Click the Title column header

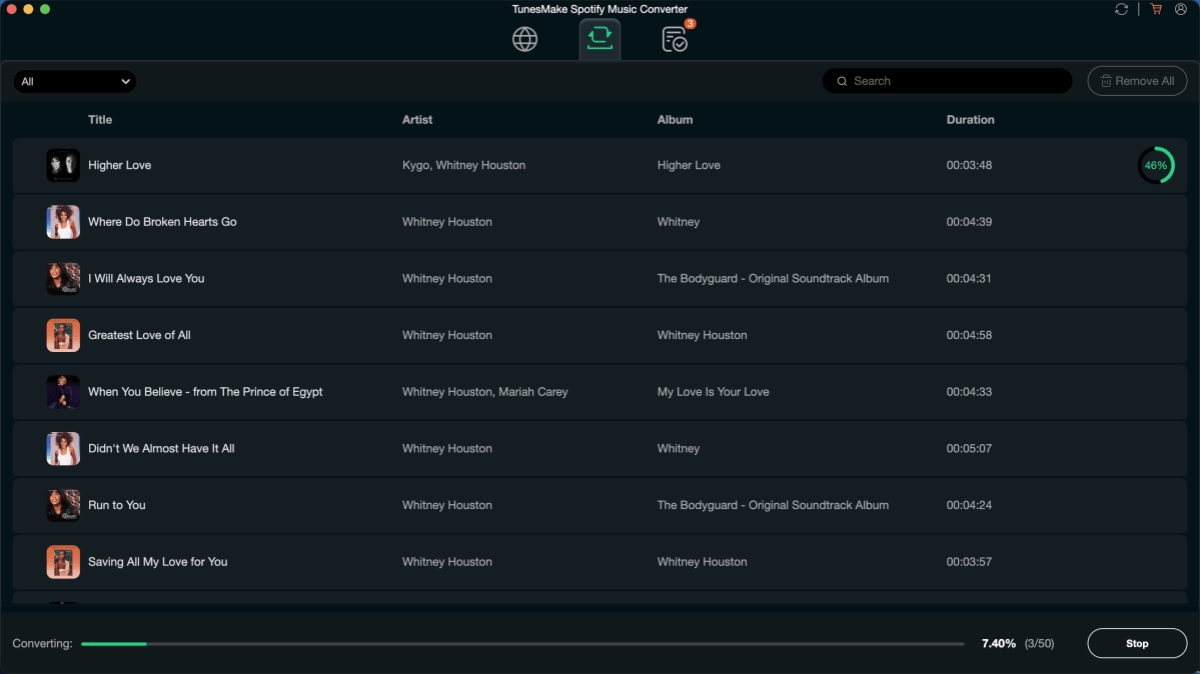click(100, 120)
